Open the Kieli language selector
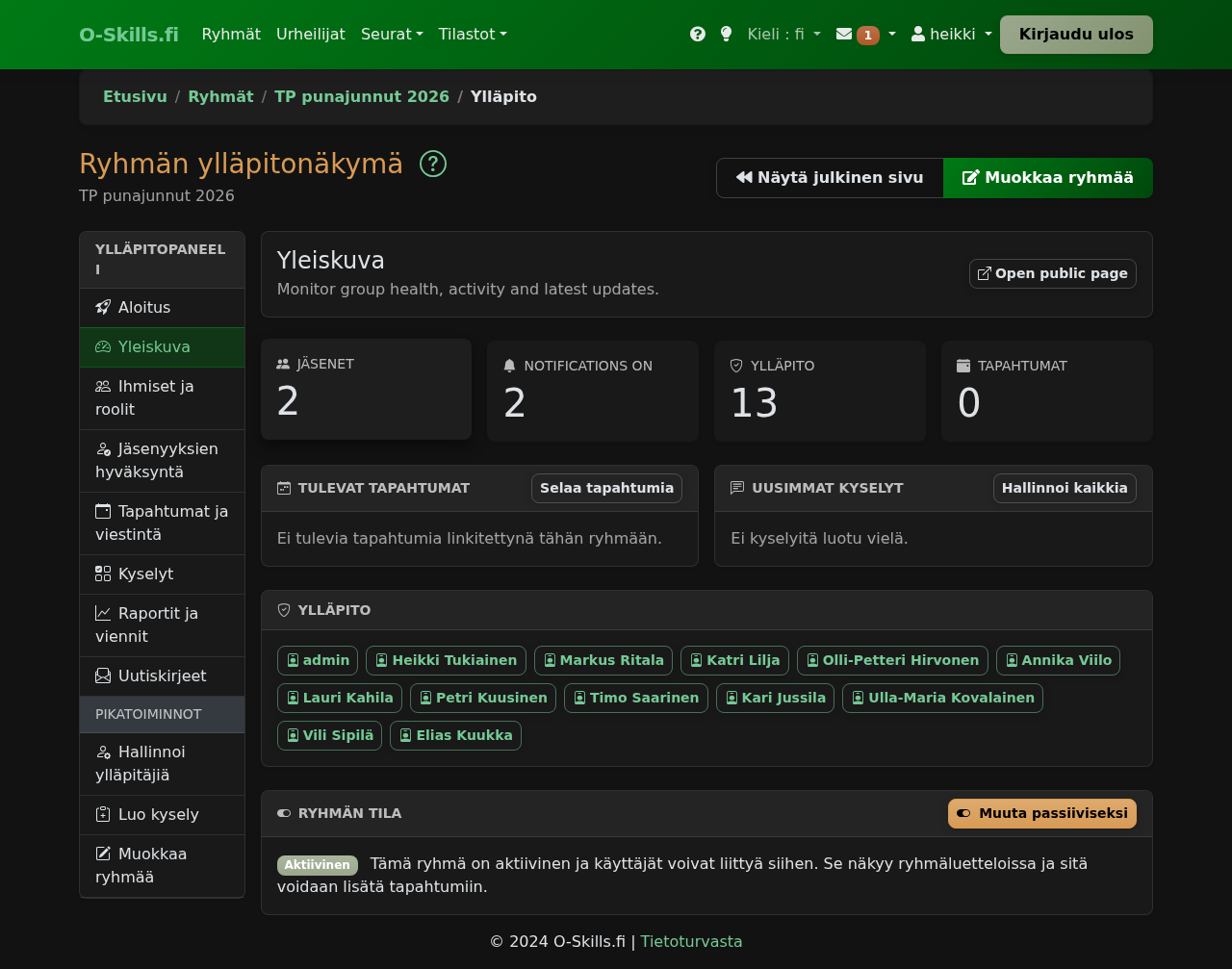Image resolution: width=1232 pixels, height=969 pixels. point(783,34)
